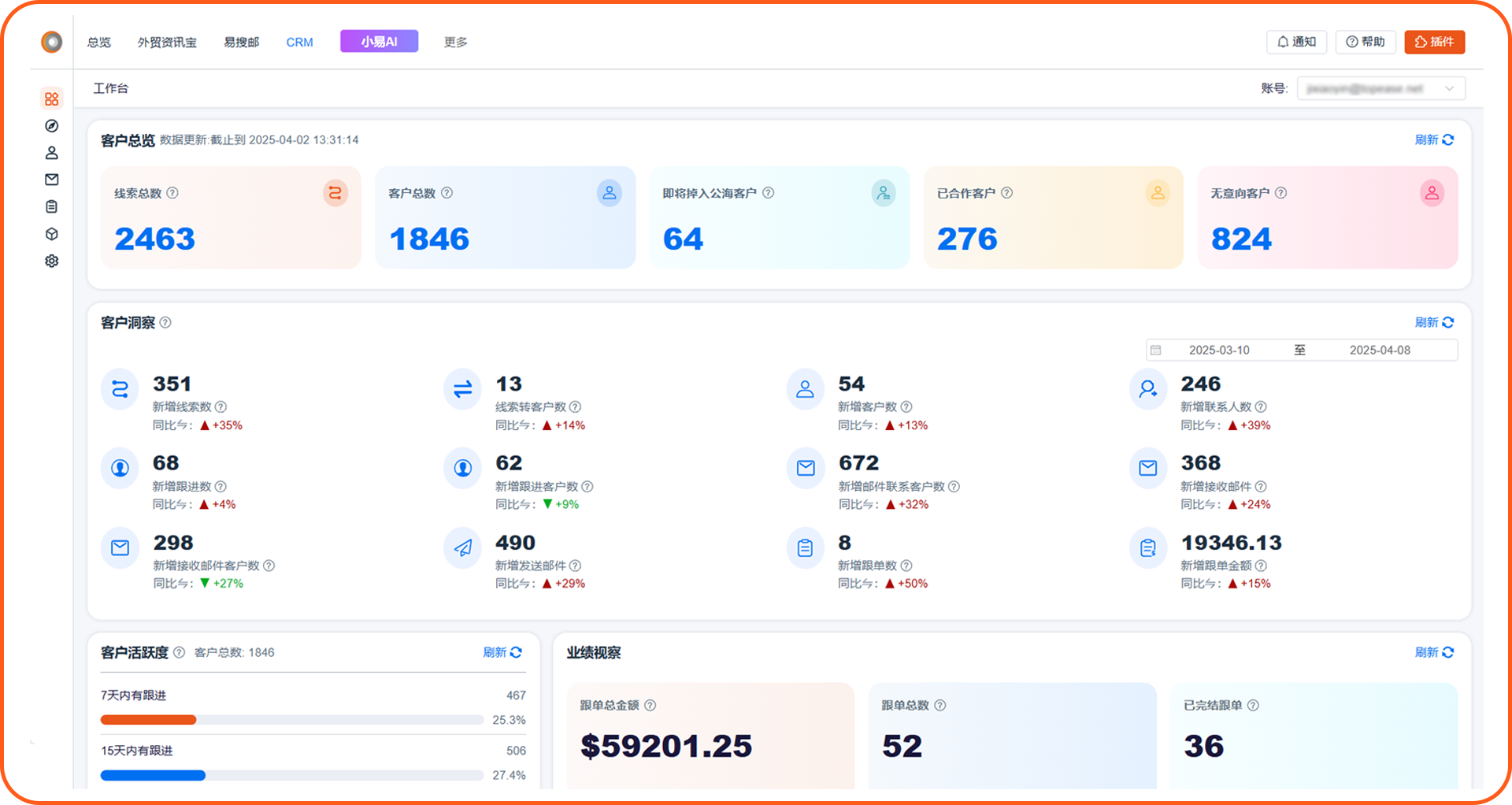1512x805 pixels.
Task: Click the refresh icon beside 客户总览
Action: 1448,139
